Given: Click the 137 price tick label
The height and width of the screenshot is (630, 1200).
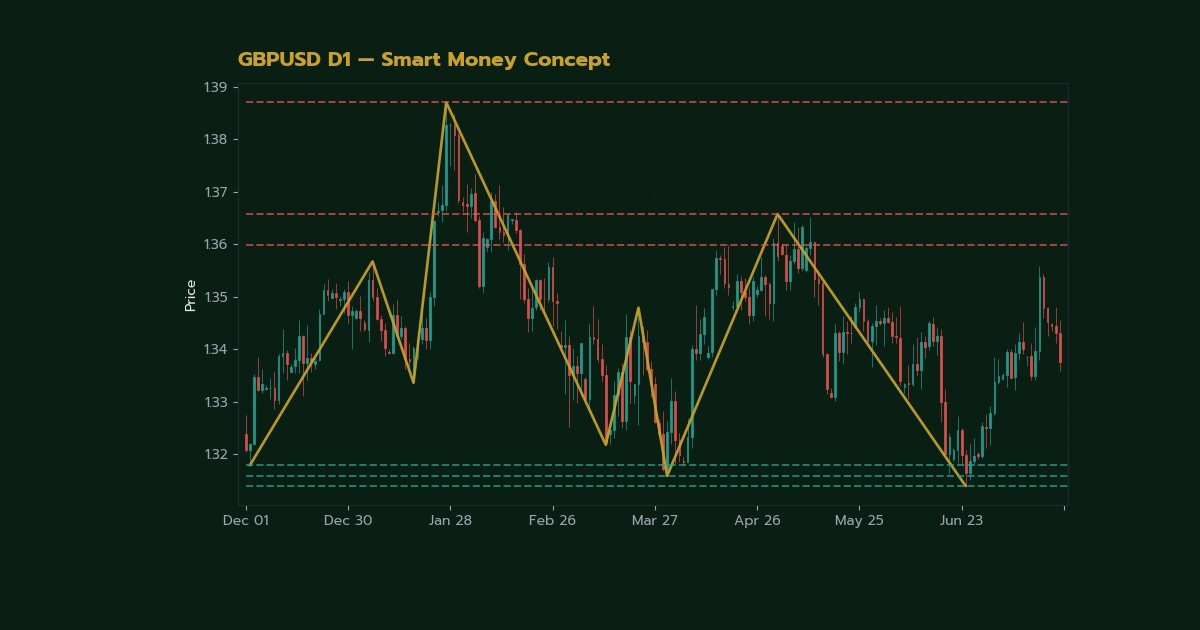Looking at the screenshot, I should click(215, 192).
